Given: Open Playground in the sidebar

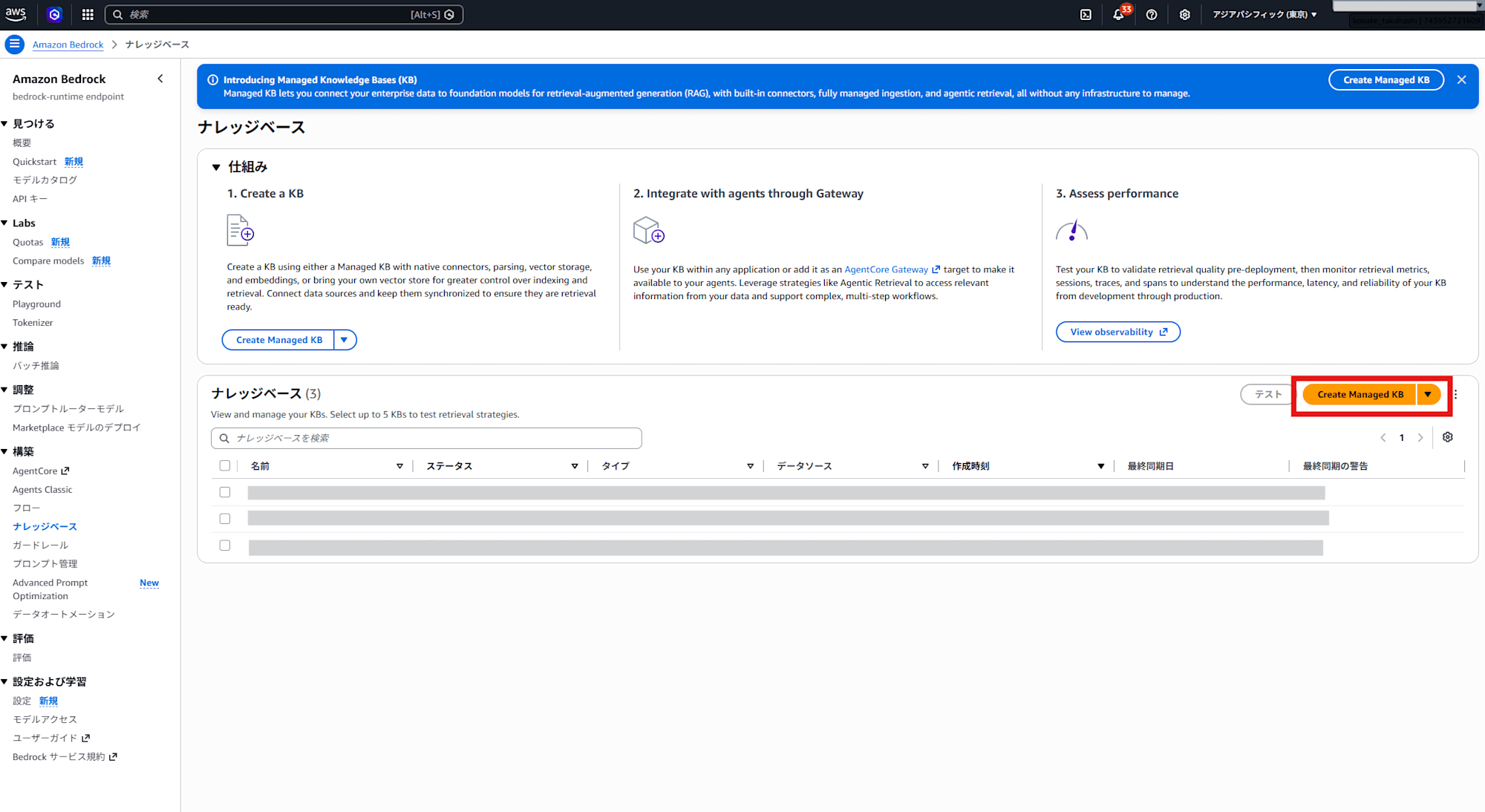Looking at the screenshot, I should (36, 304).
